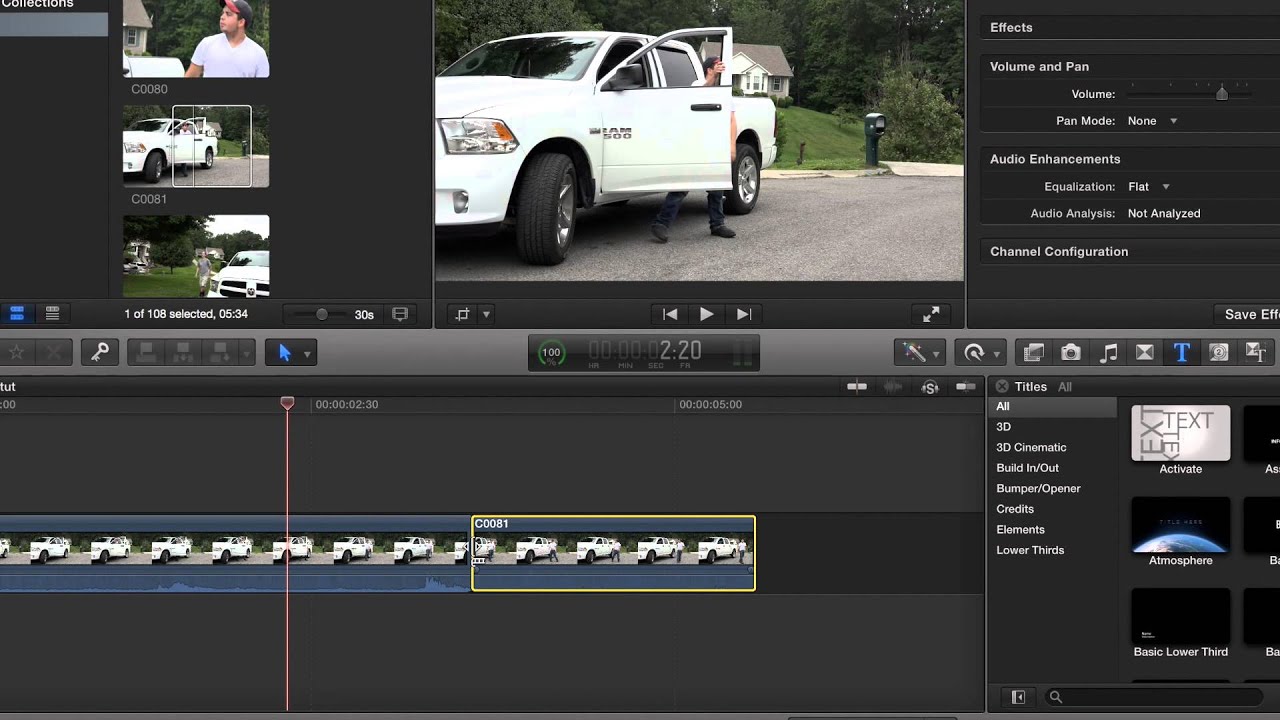1280x720 pixels.
Task: Select the All titles category
Action: point(1052,407)
